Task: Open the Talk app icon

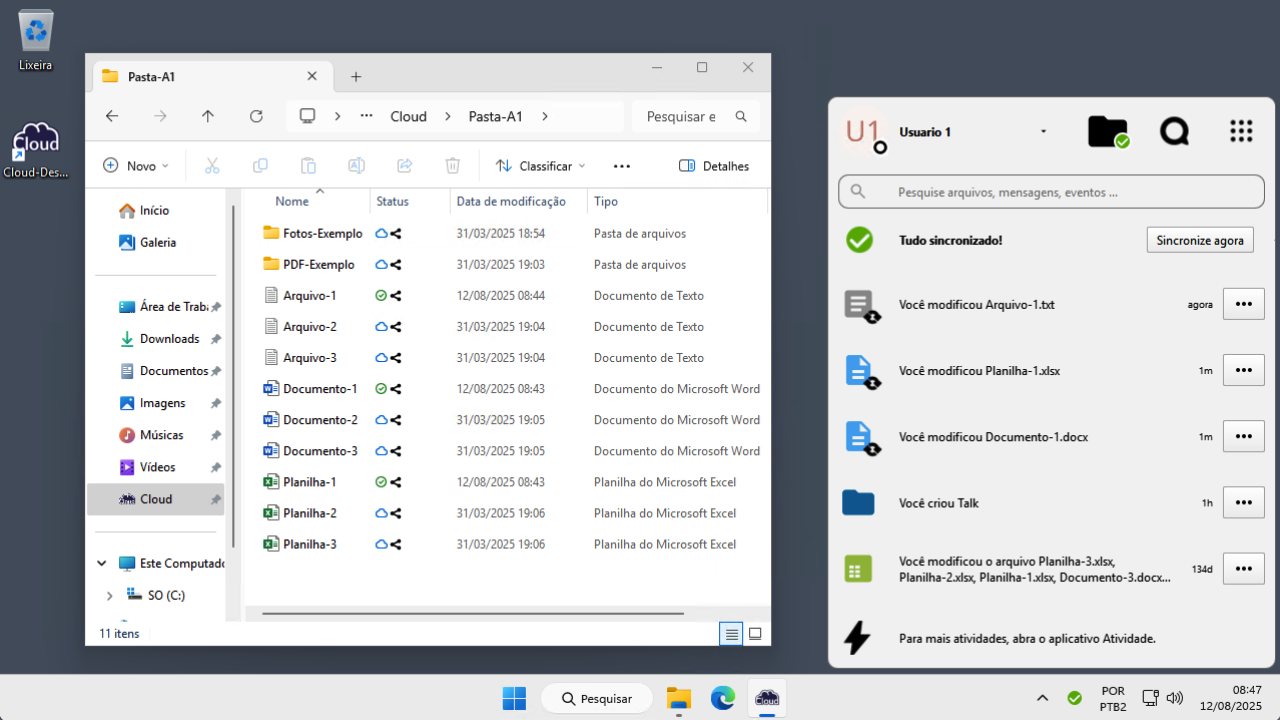Action: pos(1174,132)
